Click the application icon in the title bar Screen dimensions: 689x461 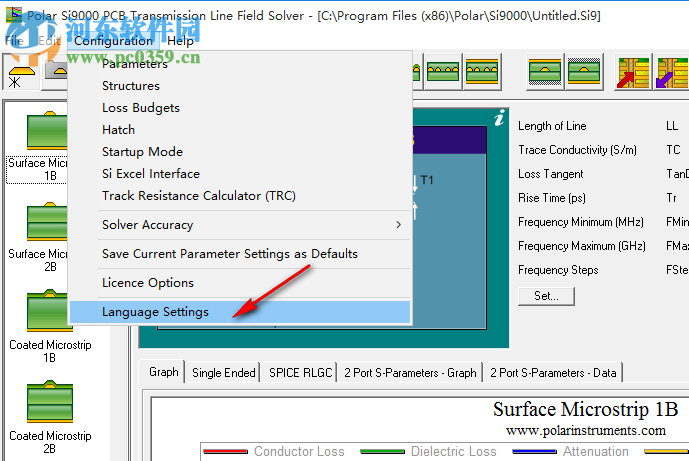tap(13, 15)
